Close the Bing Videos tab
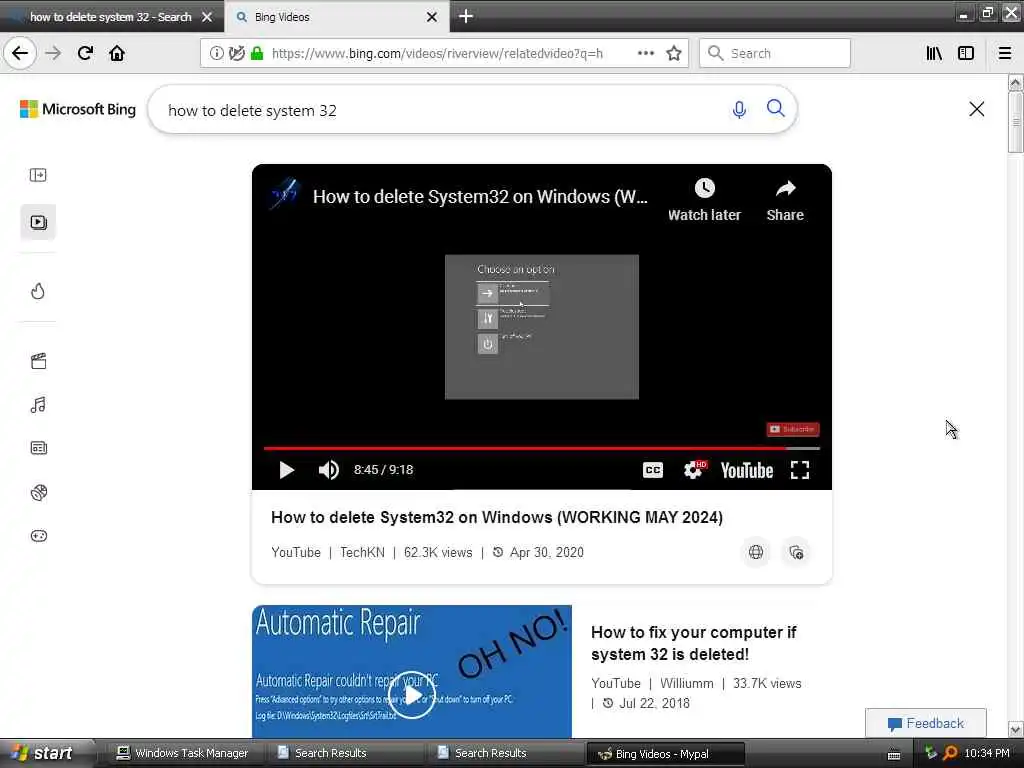1024x768 pixels. [x=432, y=17]
